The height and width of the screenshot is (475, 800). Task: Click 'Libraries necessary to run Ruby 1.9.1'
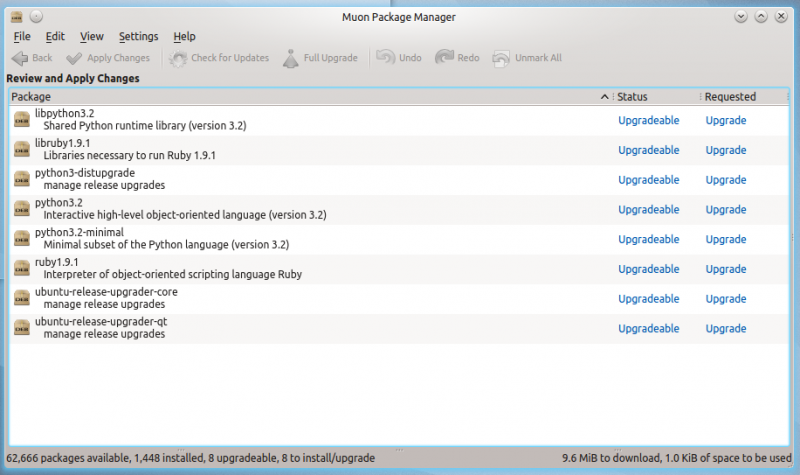pos(130,155)
